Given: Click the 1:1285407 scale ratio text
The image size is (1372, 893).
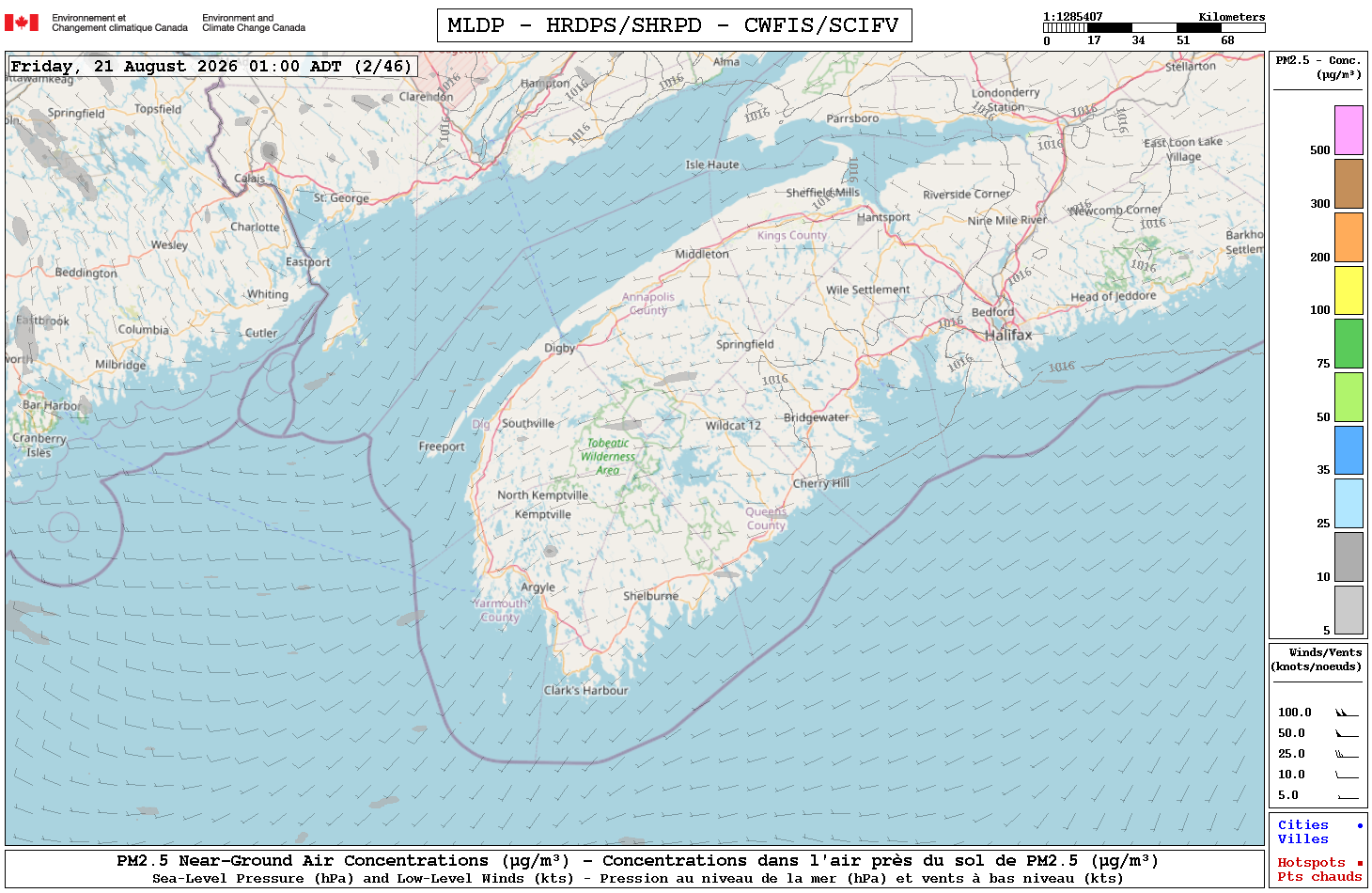Looking at the screenshot, I should (1073, 17).
